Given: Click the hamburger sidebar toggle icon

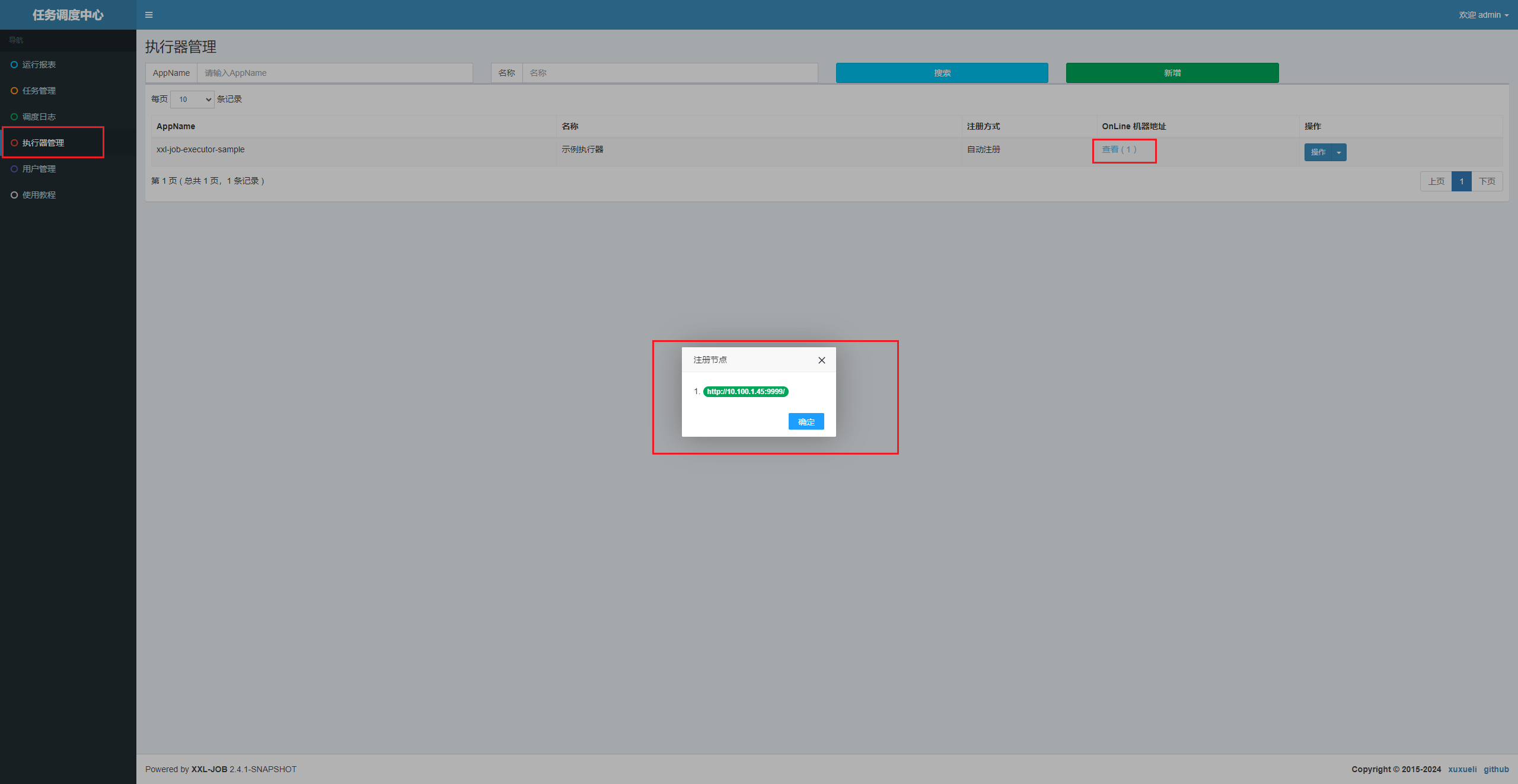Looking at the screenshot, I should (149, 15).
